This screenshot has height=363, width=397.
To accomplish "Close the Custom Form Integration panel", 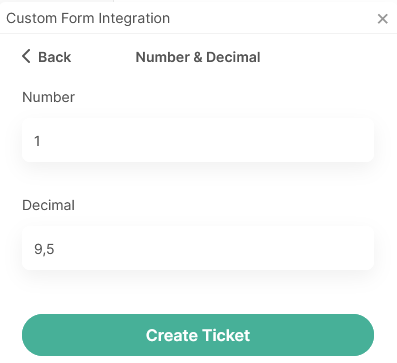I will pyautogui.click(x=382, y=19).
